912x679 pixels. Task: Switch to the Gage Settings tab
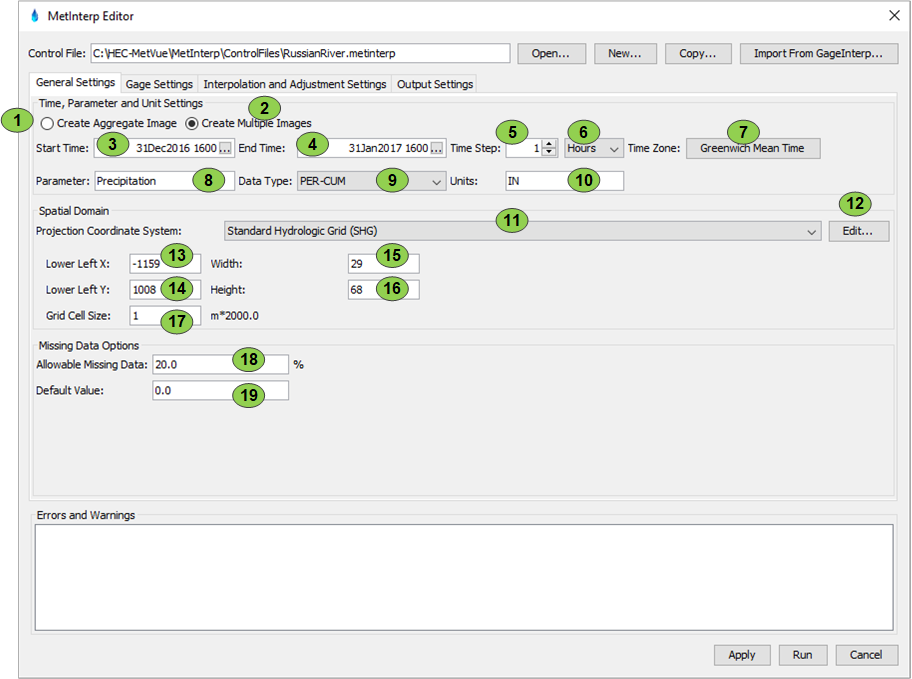pos(159,85)
